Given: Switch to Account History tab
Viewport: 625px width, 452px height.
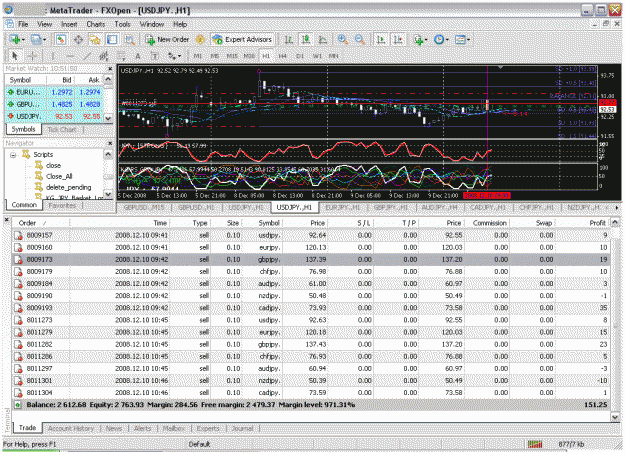Looking at the screenshot, I should 71,428.
